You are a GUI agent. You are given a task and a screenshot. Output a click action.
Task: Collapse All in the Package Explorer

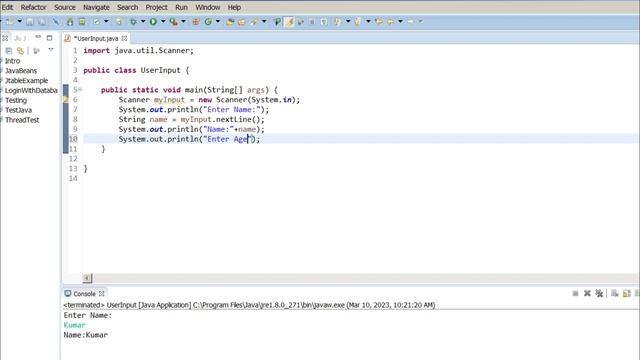pyautogui.click(x=9, y=51)
